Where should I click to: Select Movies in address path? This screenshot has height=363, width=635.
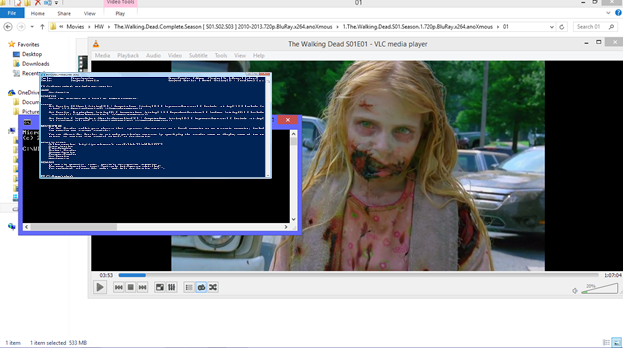coord(75,27)
